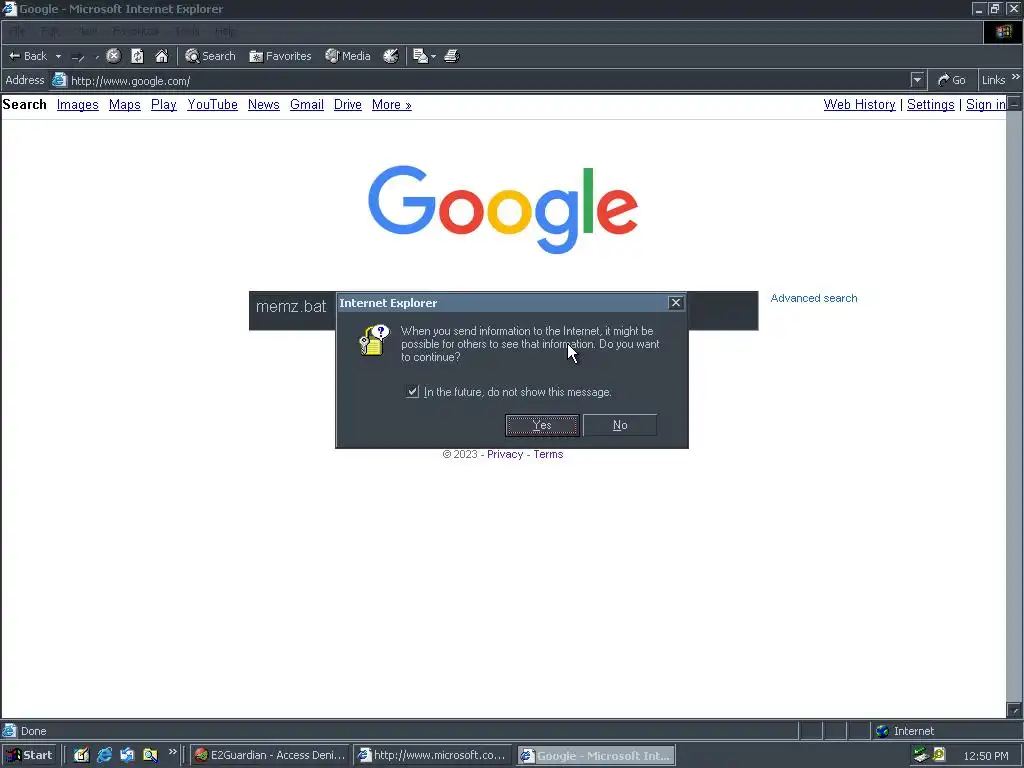Image resolution: width=1024 pixels, height=768 pixels.
Task: Click the page icon in Address bar
Action: tap(59, 80)
